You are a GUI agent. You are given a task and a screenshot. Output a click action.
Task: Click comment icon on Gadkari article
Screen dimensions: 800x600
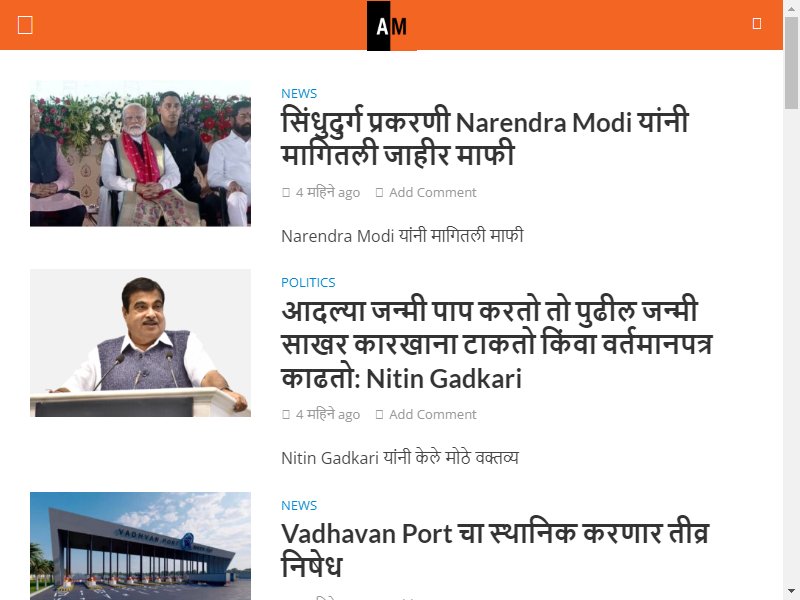point(379,414)
